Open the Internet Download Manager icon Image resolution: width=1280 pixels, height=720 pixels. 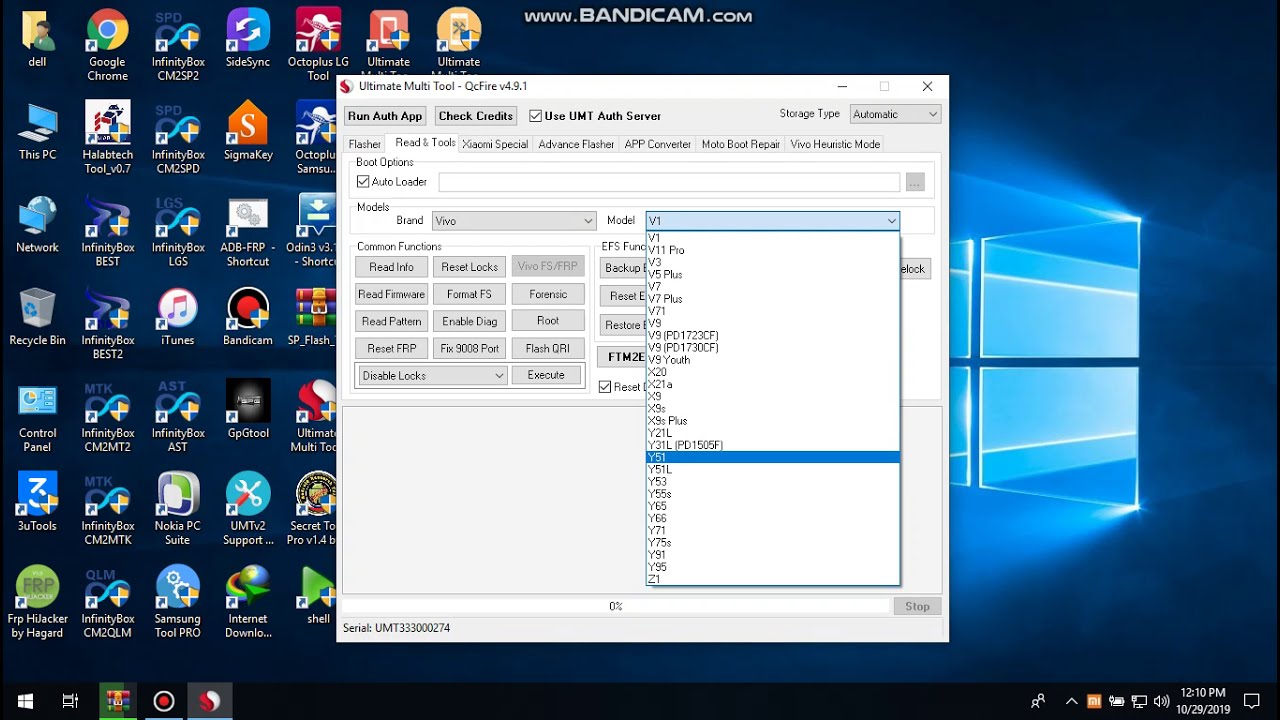pos(248,603)
